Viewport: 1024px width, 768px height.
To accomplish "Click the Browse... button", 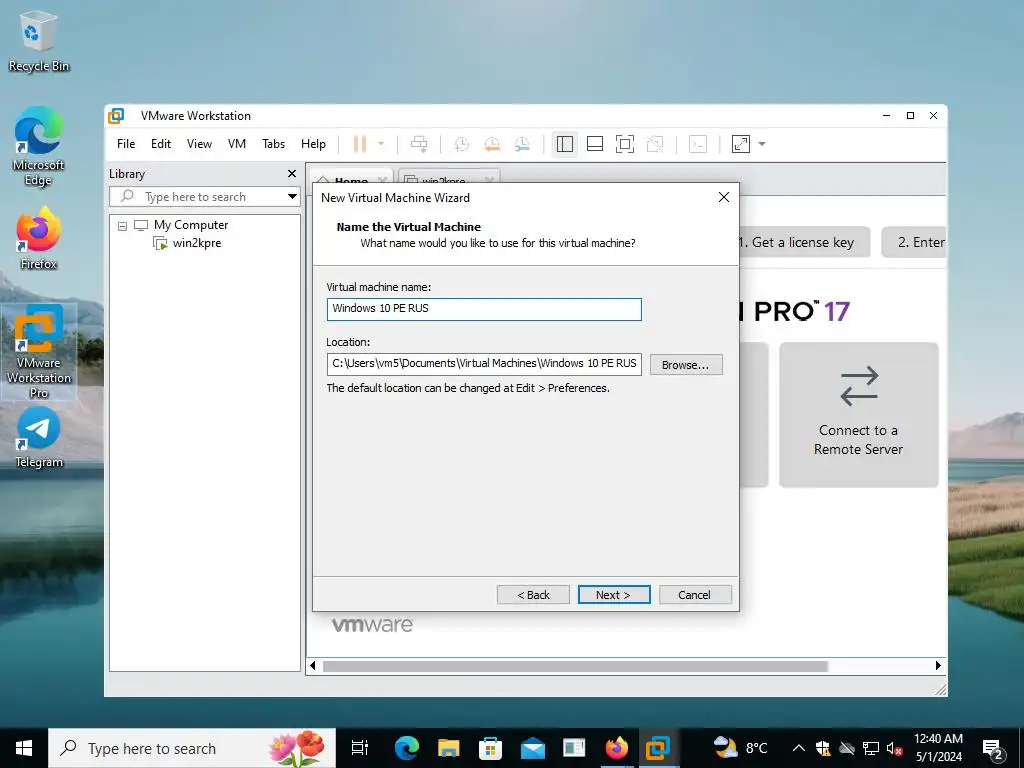I will point(686,365).
